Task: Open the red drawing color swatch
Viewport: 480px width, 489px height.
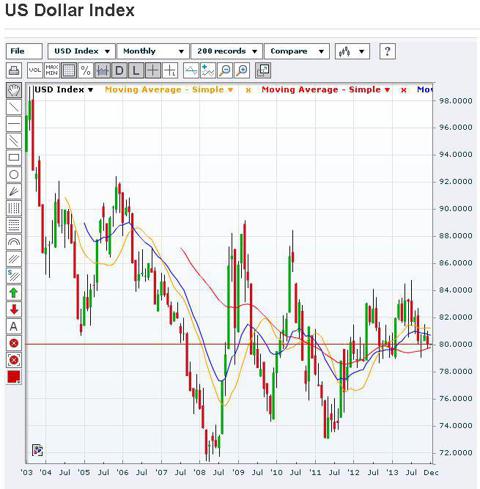Action: click(x=14, y=377)
